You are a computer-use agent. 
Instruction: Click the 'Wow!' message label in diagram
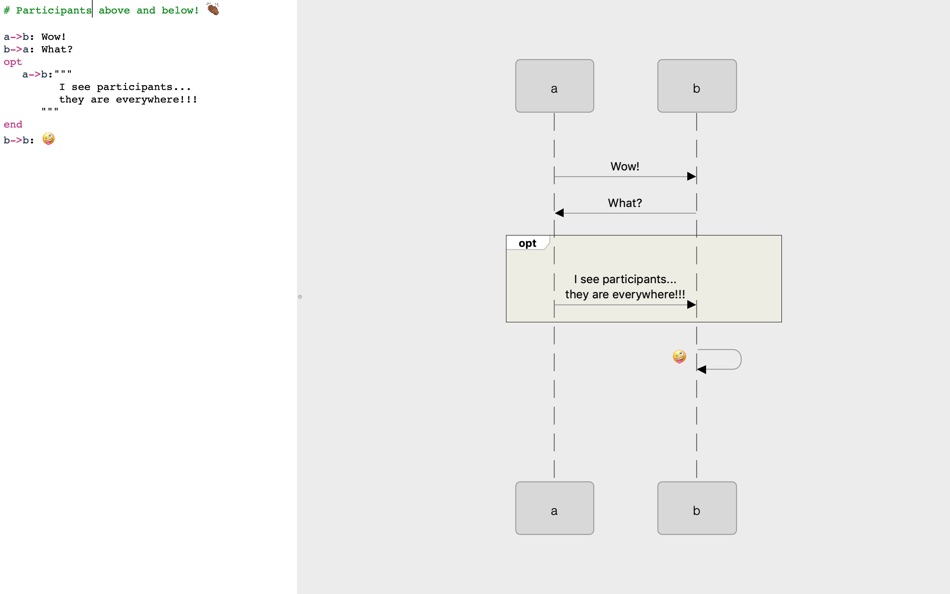[x=625, y=166]
